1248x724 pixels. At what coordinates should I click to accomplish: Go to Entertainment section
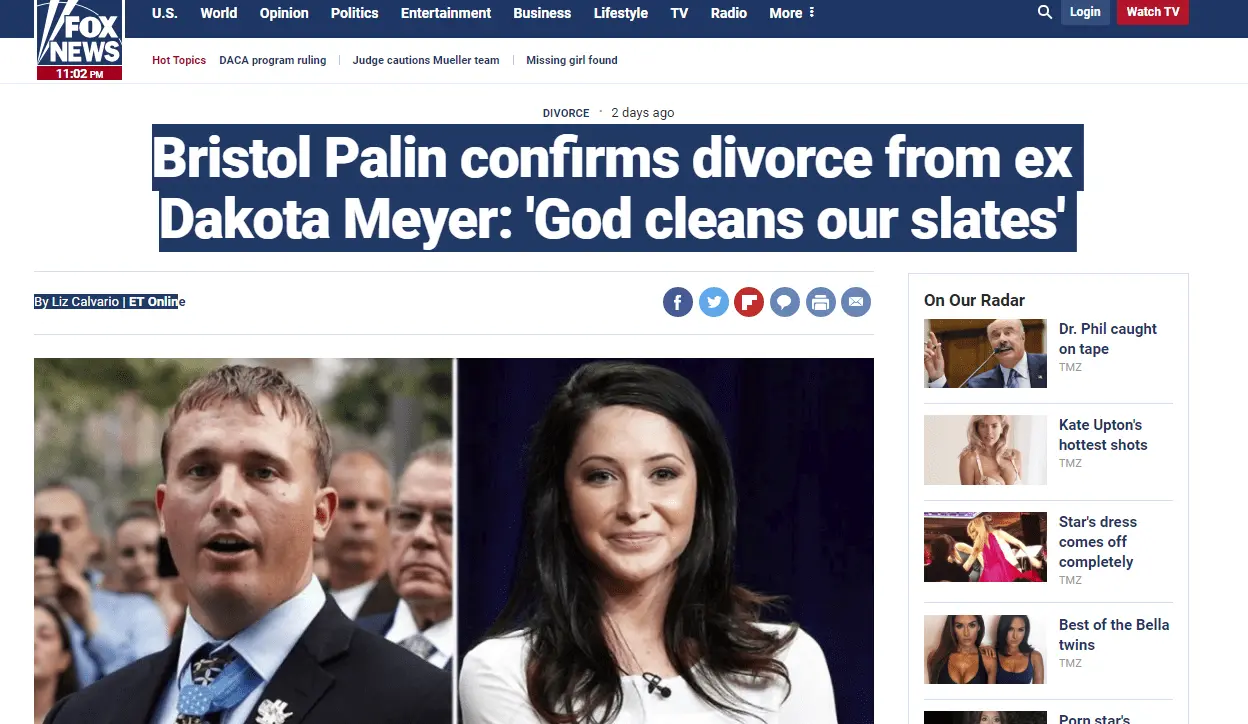[446, 13]
